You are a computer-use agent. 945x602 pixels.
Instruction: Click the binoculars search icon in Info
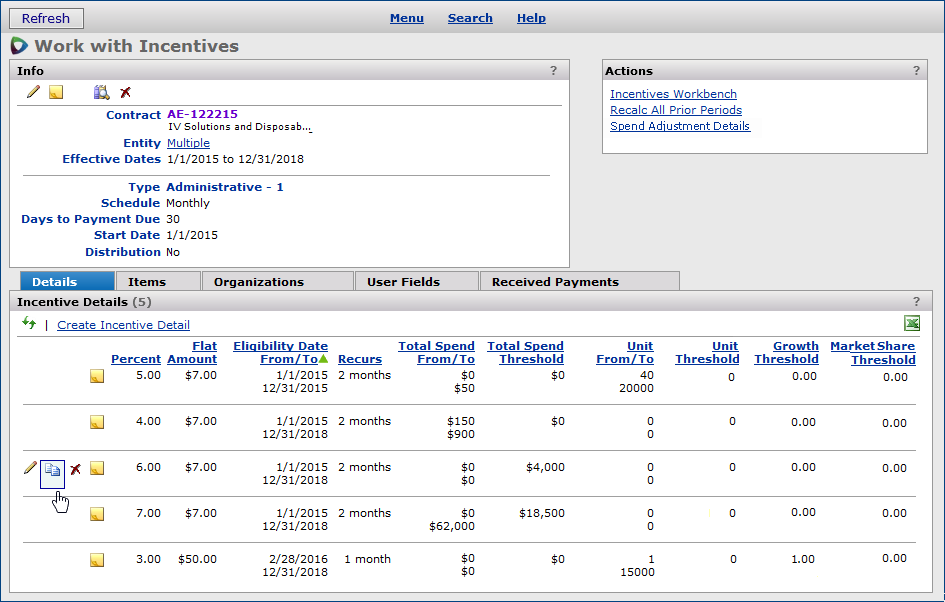click(x=101, y=92)
